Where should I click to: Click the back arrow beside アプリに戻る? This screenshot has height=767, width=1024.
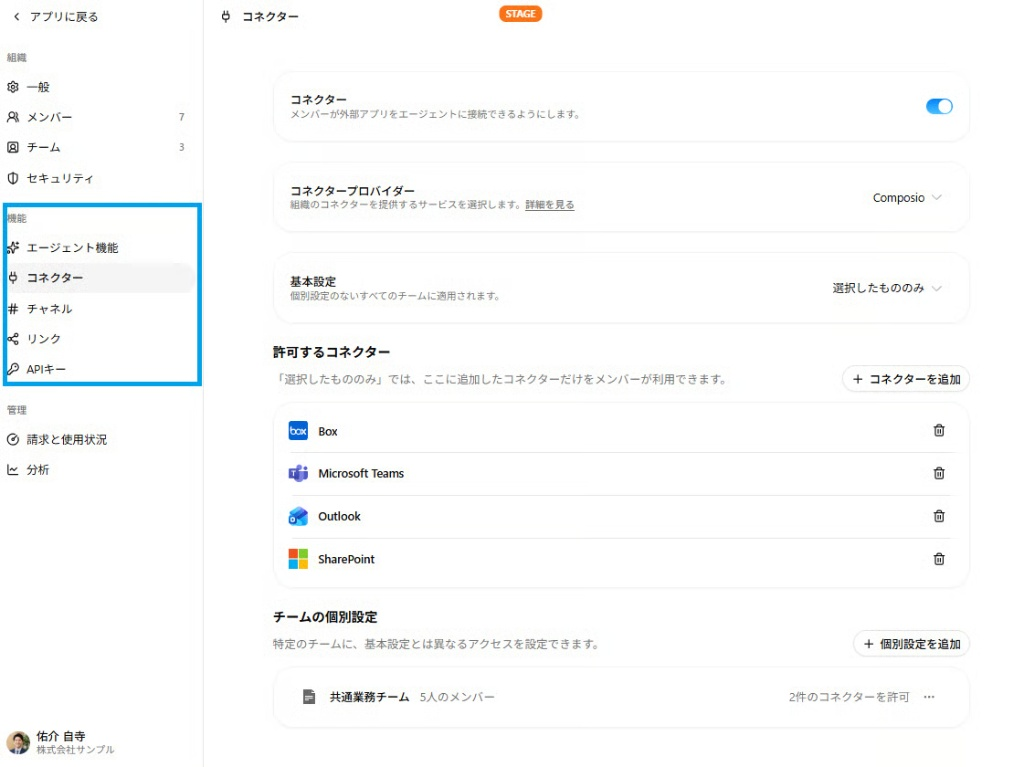tap(16, 16)
